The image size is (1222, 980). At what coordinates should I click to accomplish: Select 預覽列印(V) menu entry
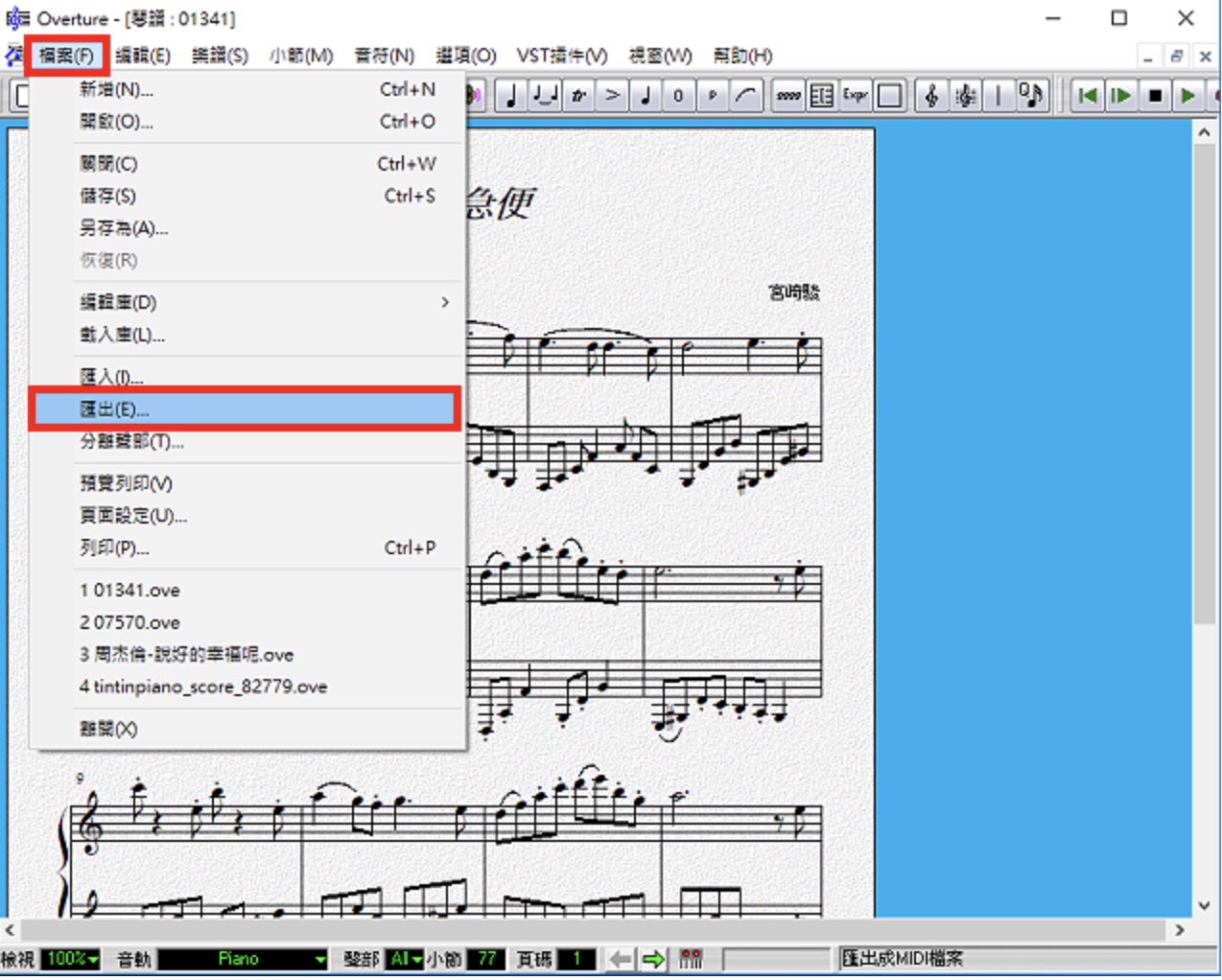tap(247, 483)
